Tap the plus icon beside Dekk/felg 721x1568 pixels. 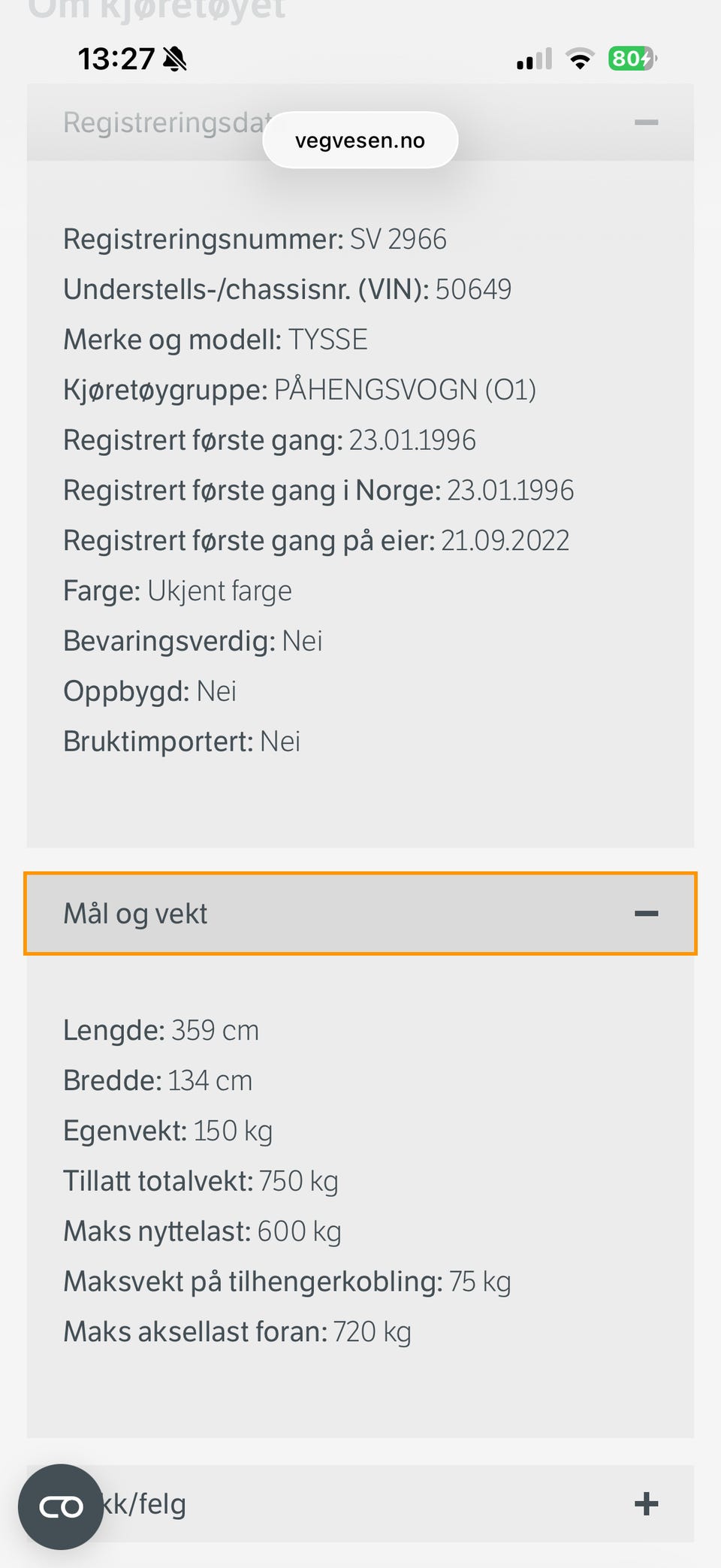(x=646, y=1504)
